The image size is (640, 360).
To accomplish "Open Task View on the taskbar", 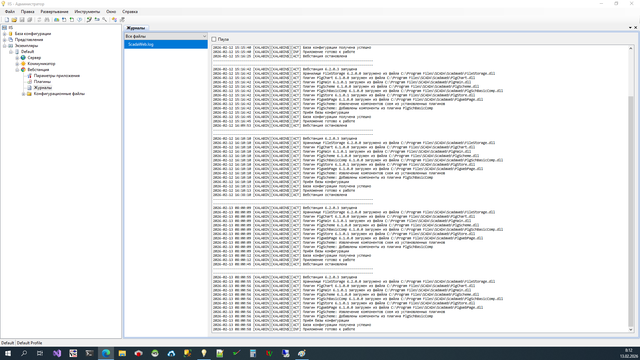I will [40, 353].
